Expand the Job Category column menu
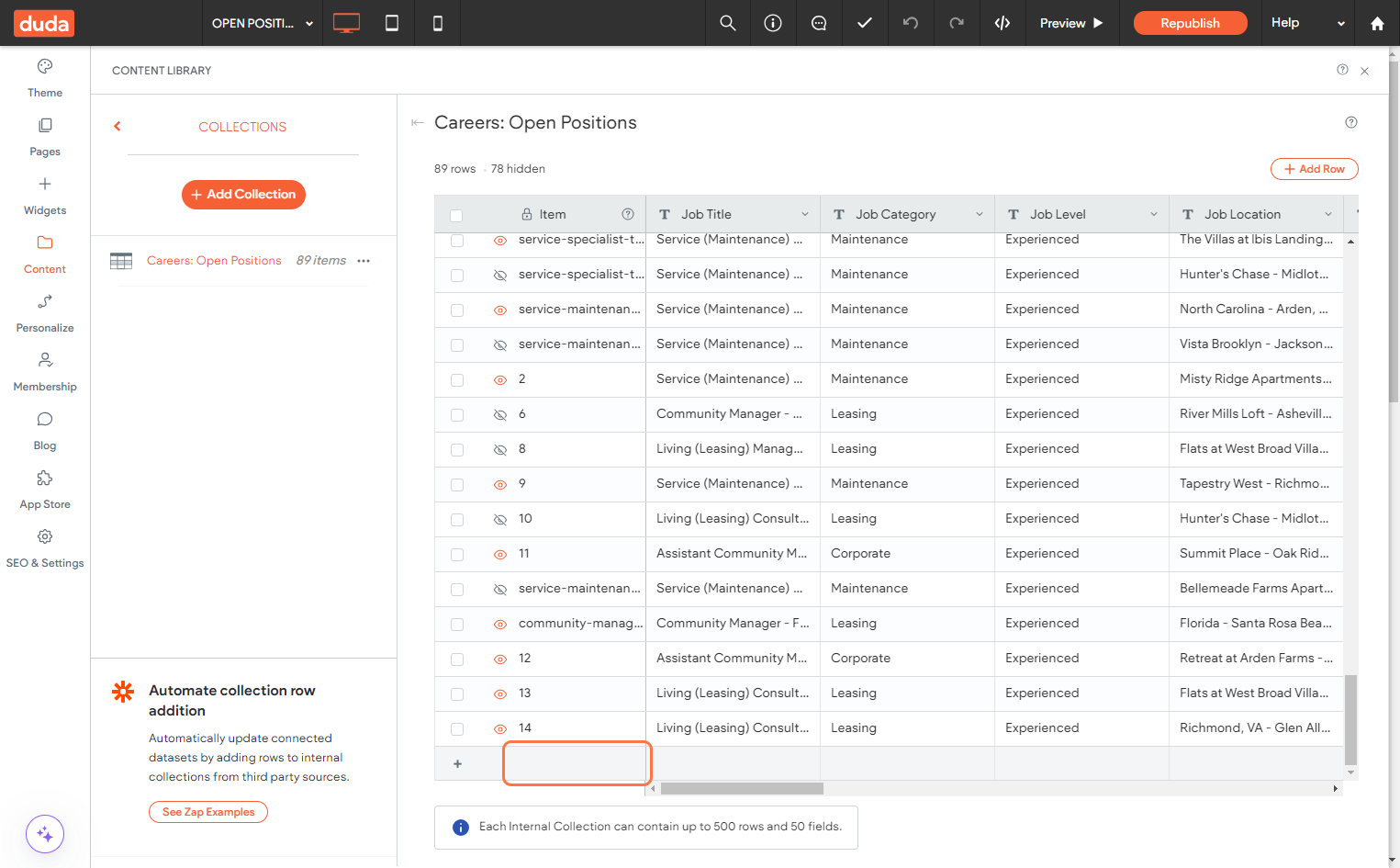 tap(980, 214)
